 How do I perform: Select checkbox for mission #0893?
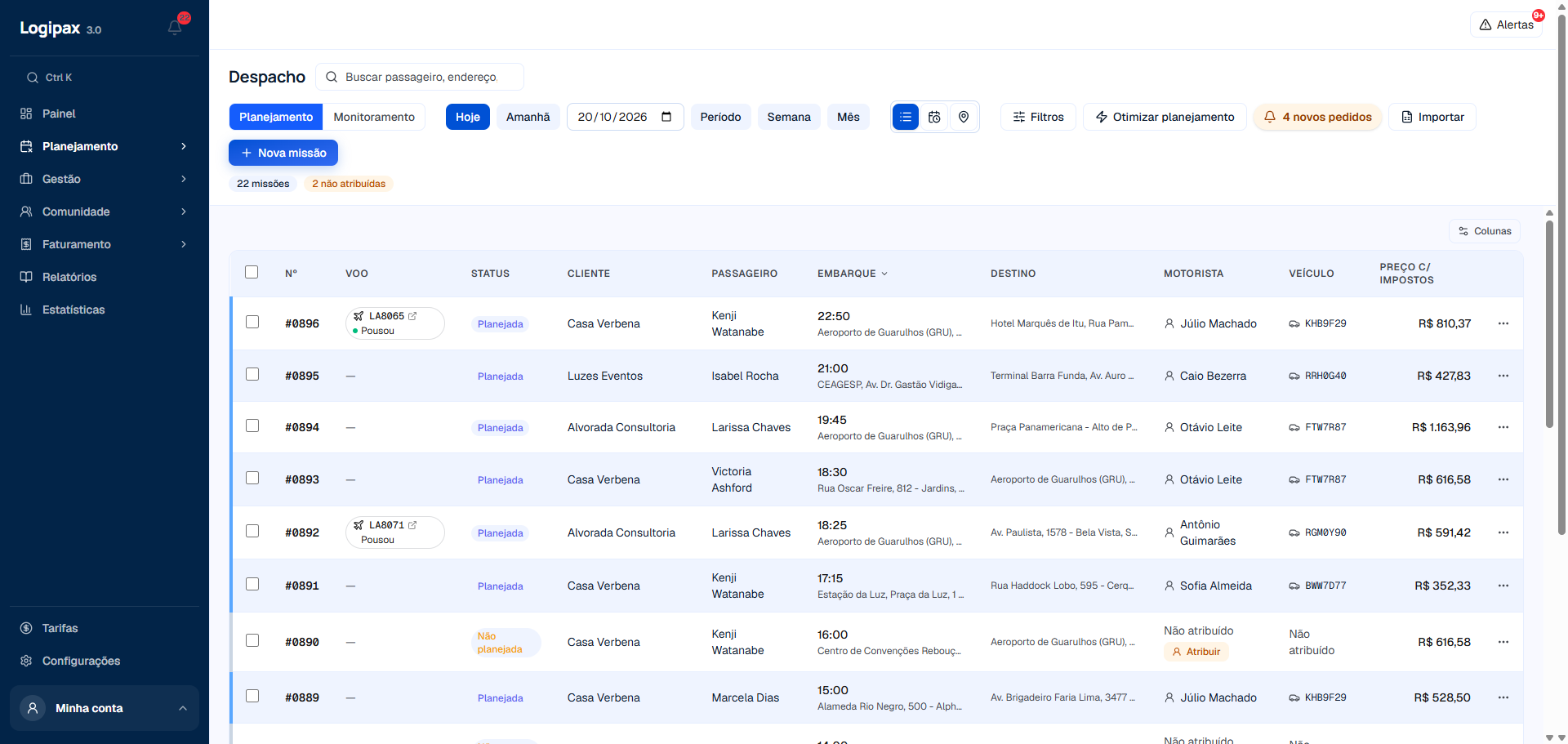coord(252,478)
